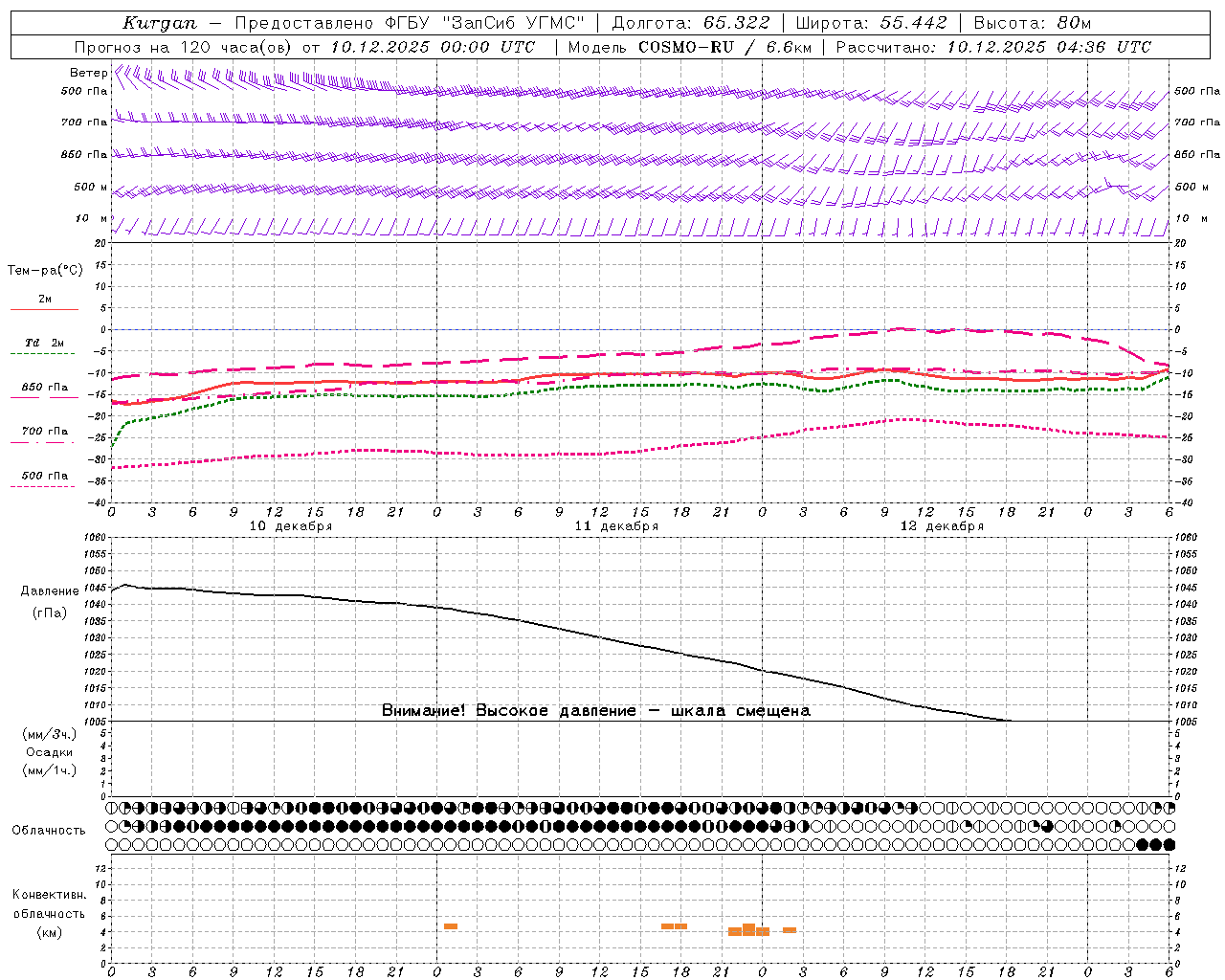Click the '(км)' convective height unit label
The height and width of the screenshot is (980, 1225).
click(x=50, y=932)
